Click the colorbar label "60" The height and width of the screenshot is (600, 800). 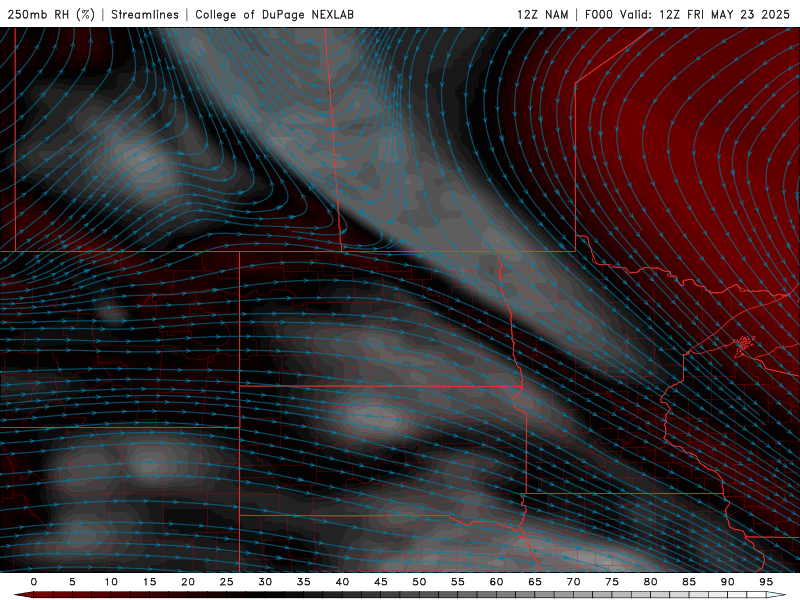pyautogui.click(x=496, y=582)
